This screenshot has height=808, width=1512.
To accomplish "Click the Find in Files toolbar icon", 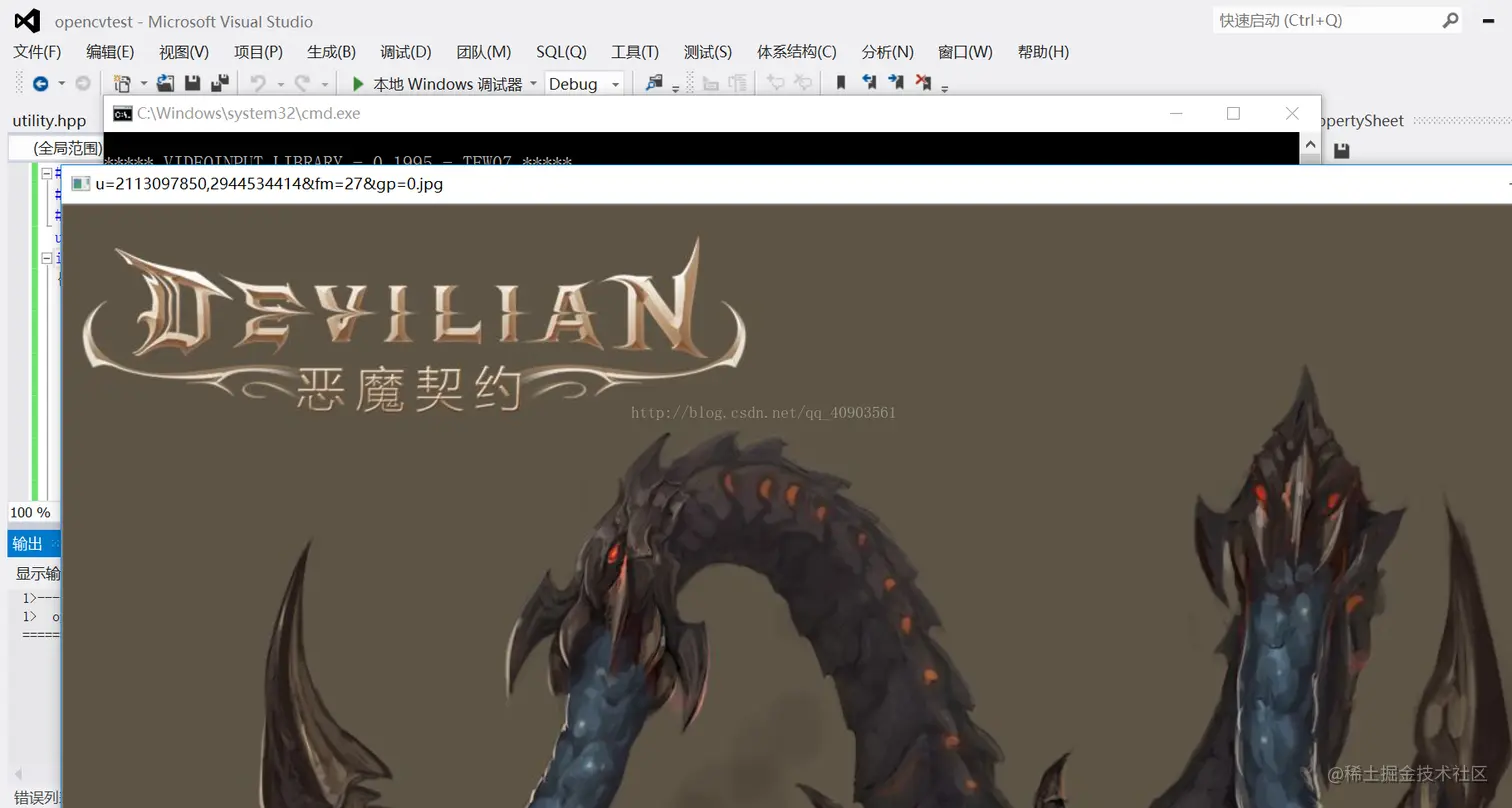I will [x=654, y=84].
